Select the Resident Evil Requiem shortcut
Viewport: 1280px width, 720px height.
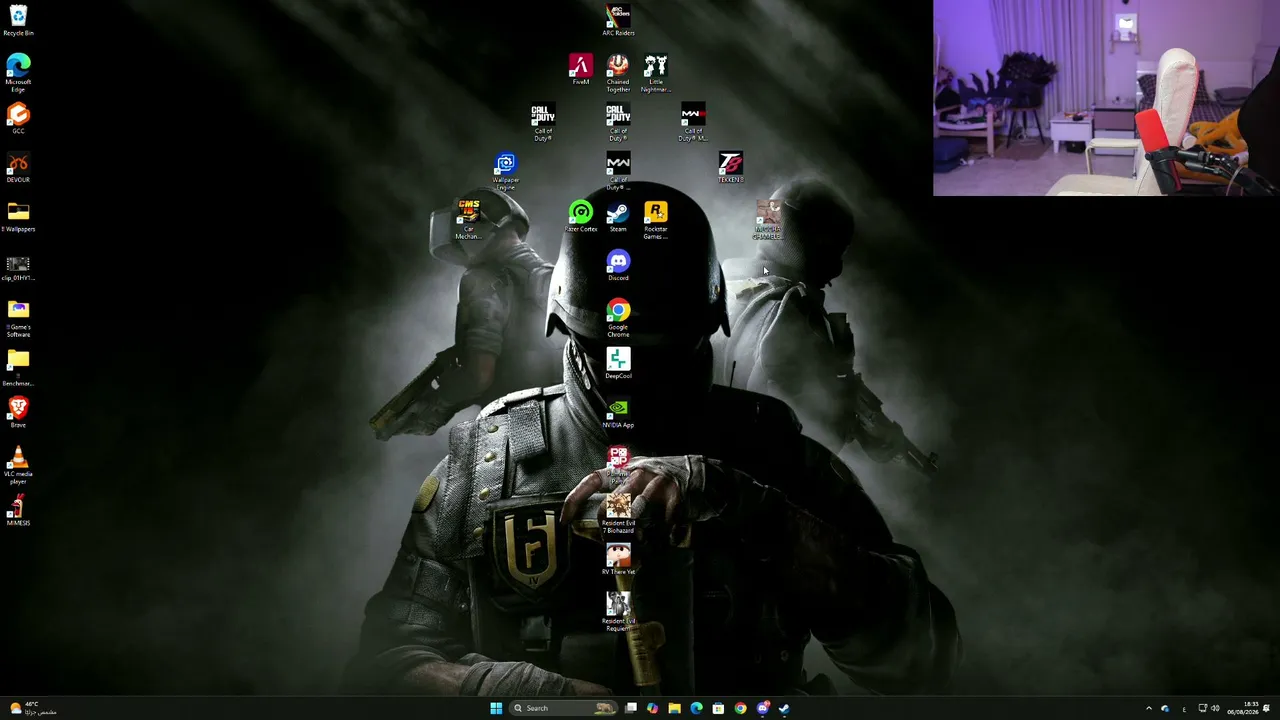point(618,612)
